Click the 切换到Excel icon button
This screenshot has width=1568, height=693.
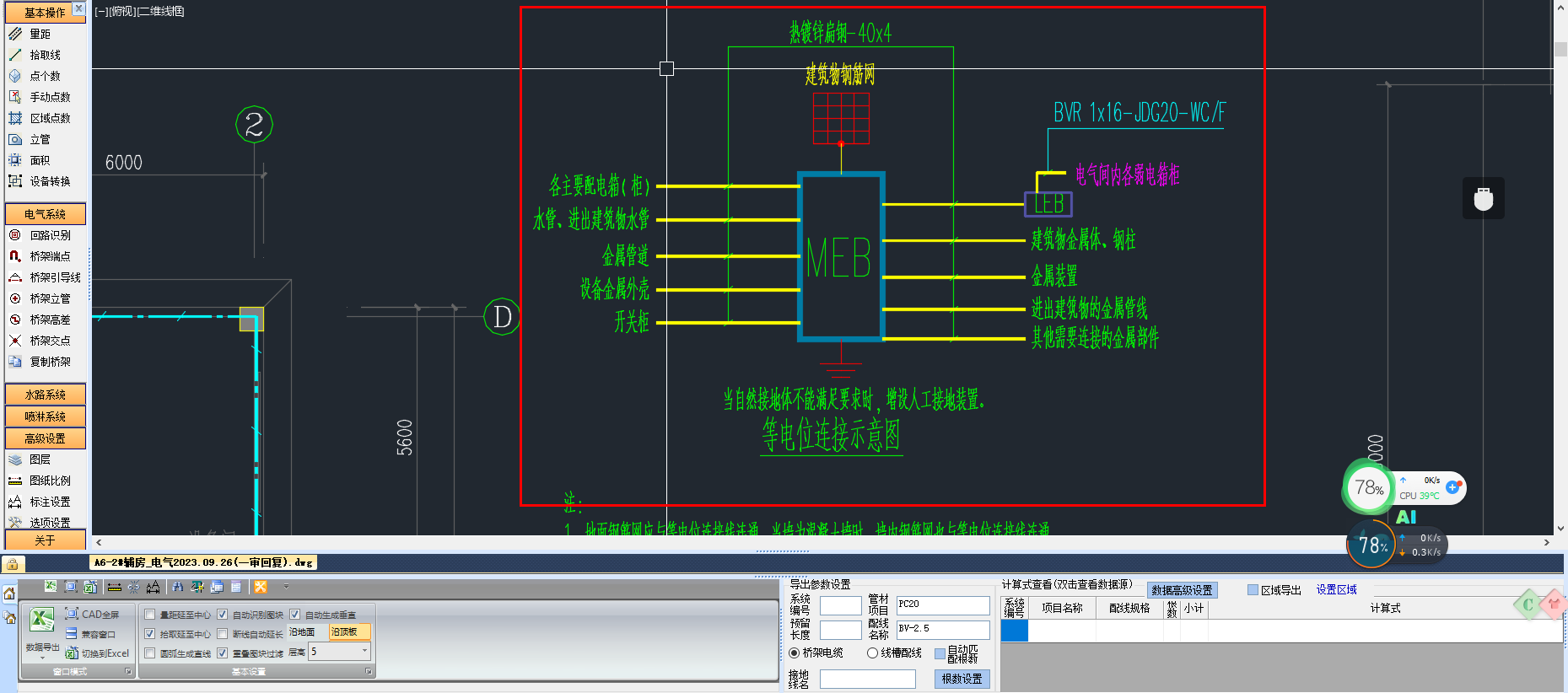97,653
